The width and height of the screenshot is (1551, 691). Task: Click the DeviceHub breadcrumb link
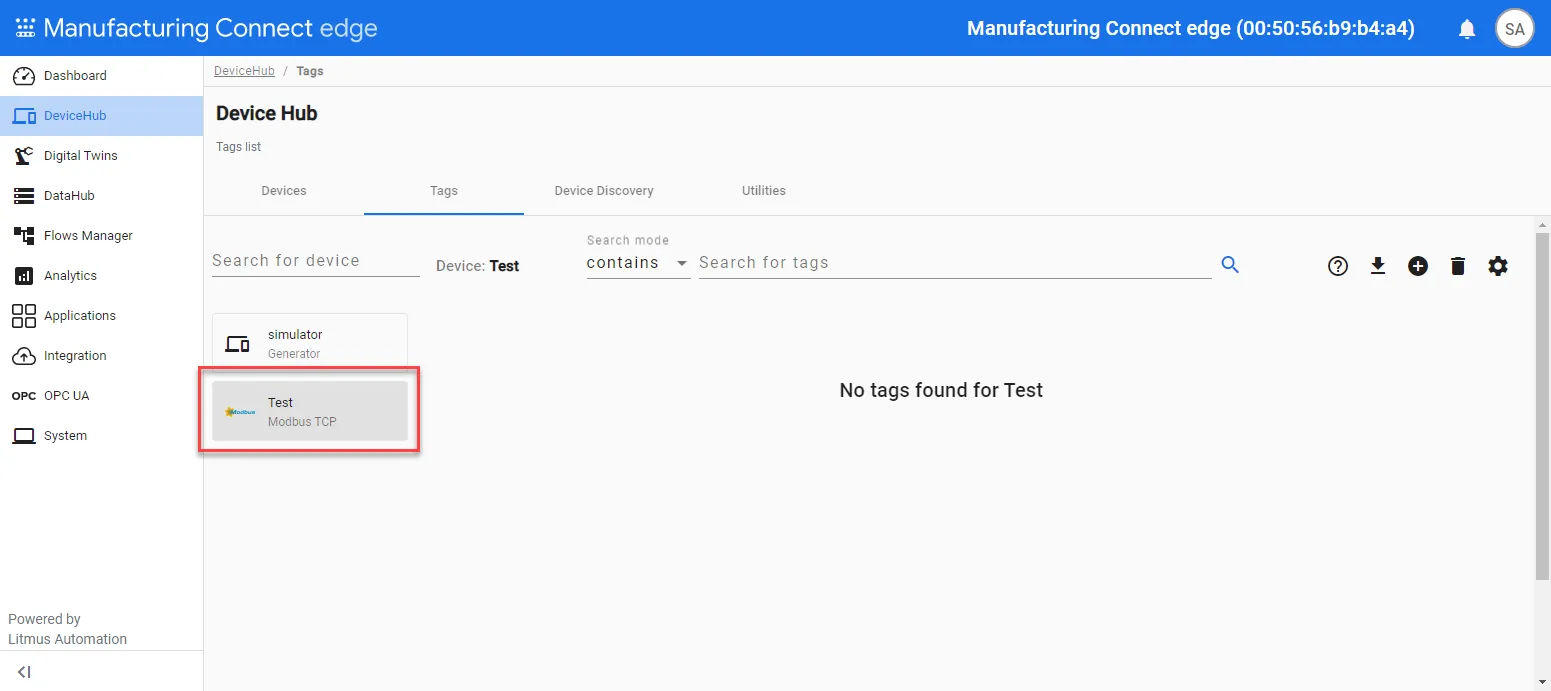(244, 71)
